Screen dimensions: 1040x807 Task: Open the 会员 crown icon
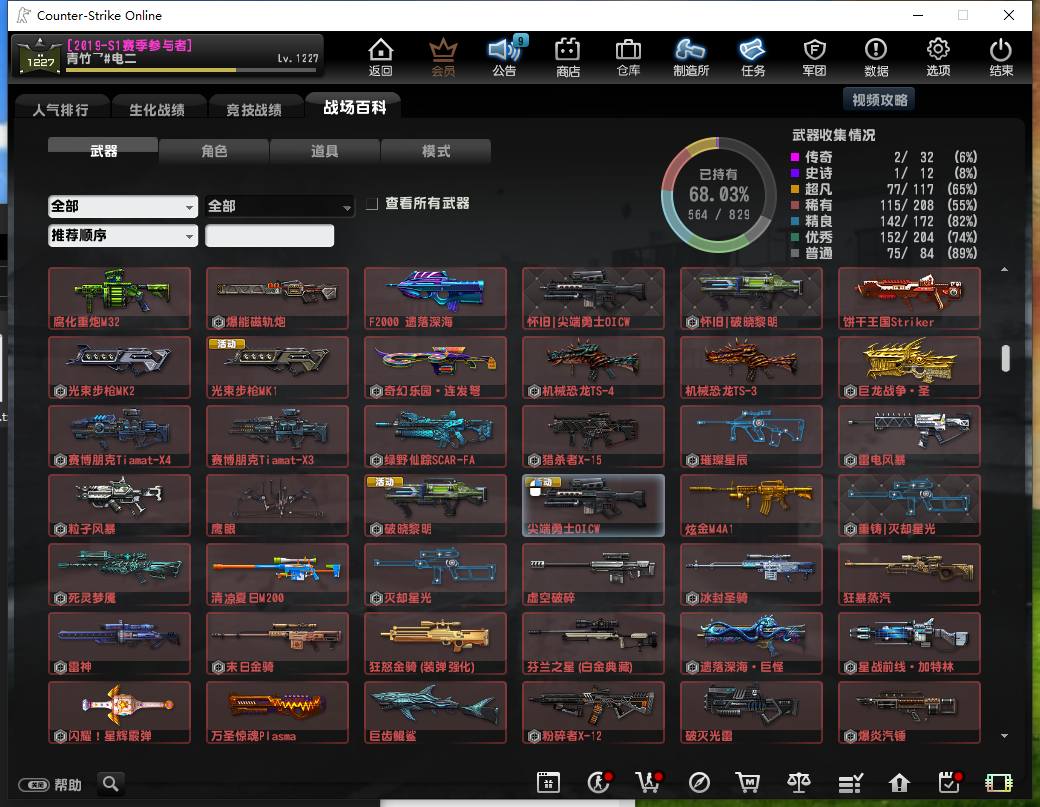[x=443, y=57]
